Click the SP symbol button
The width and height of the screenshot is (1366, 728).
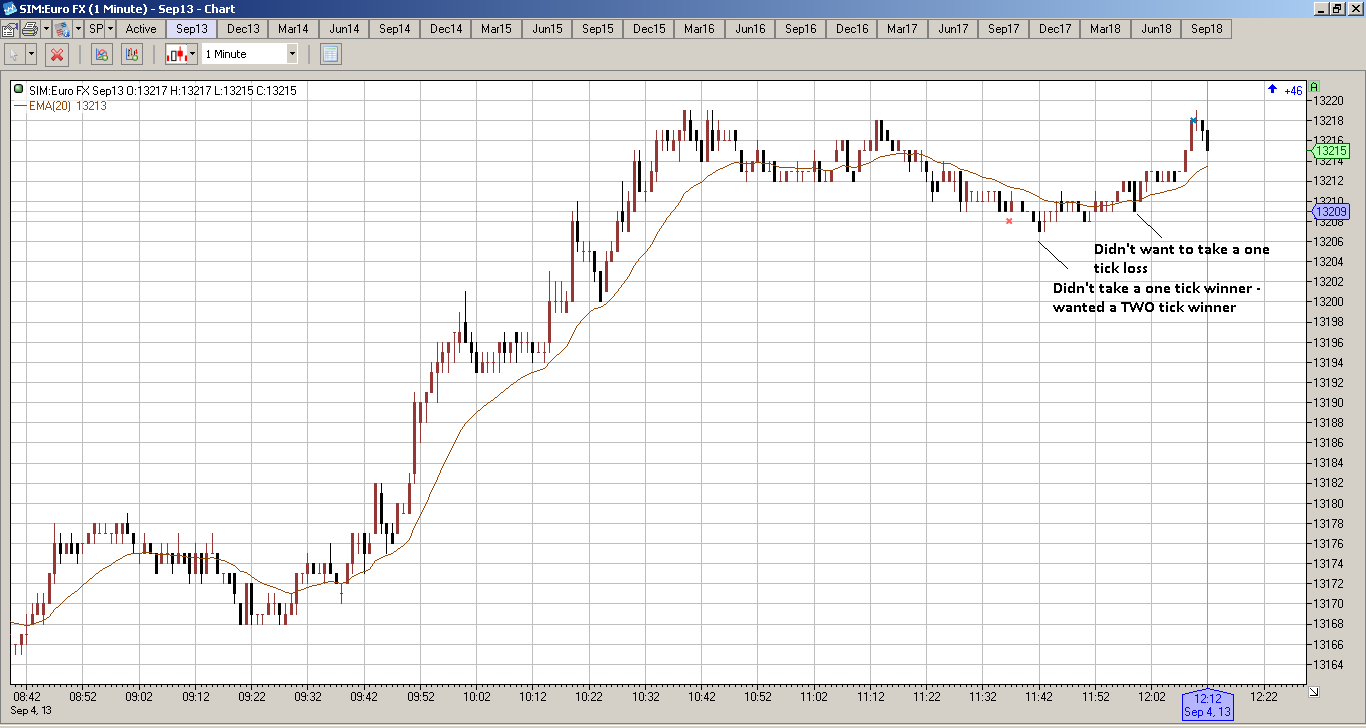click(x=96, y=29)
